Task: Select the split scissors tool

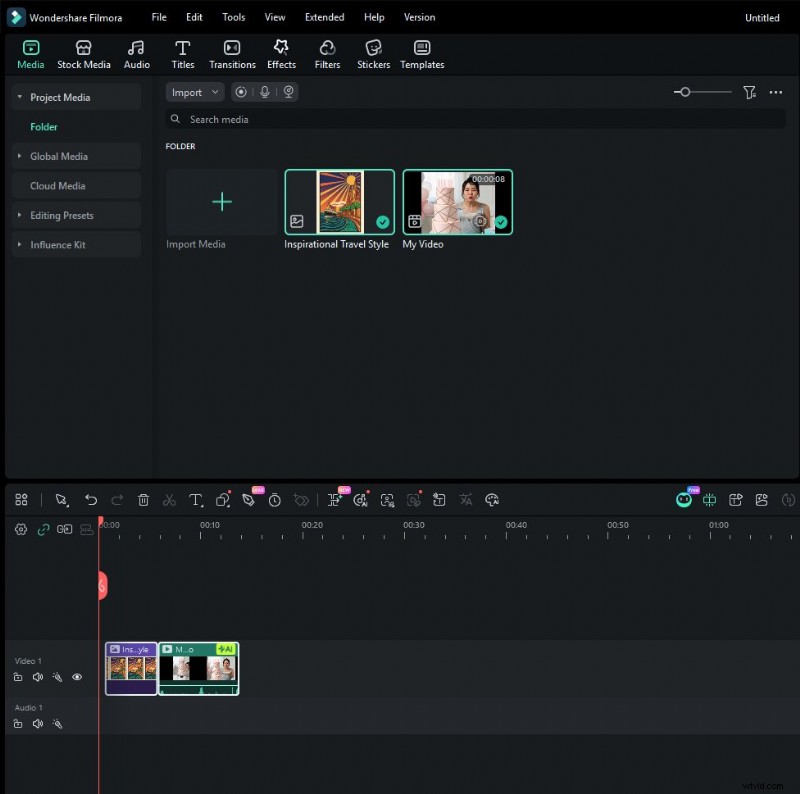Action: click(x=169, y=500)
